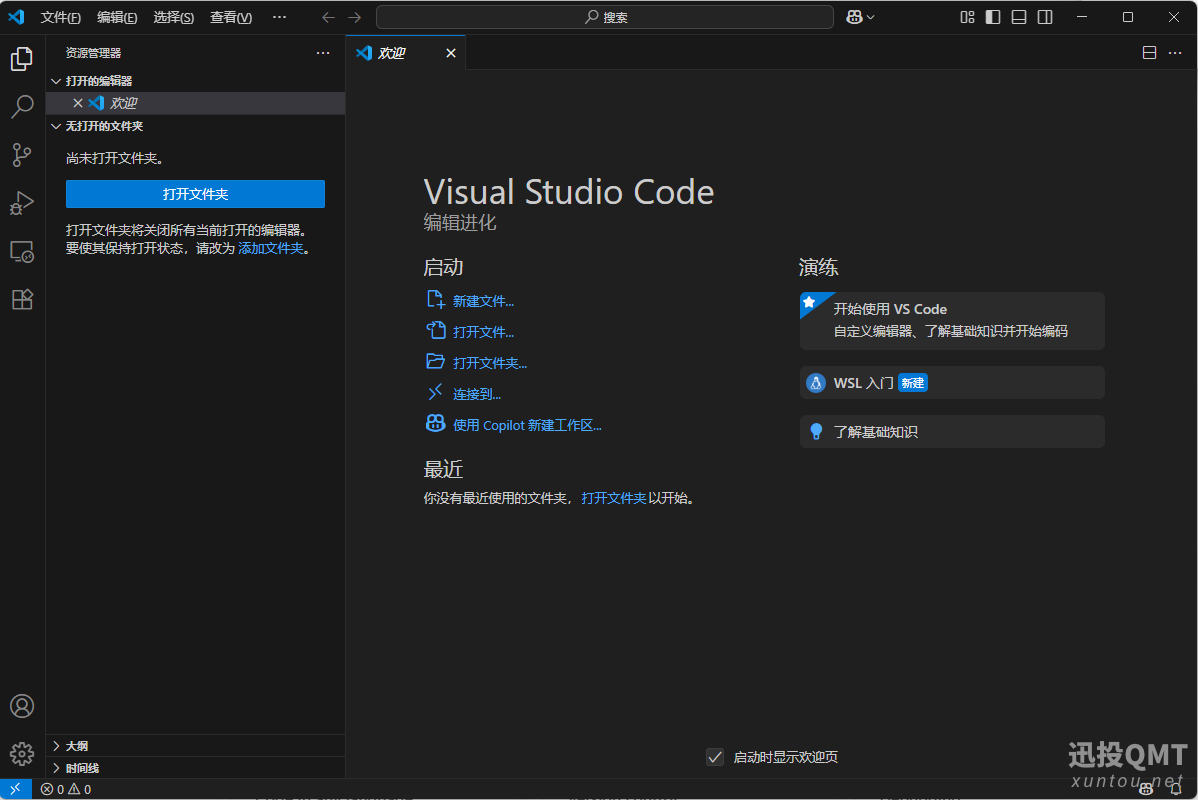The width and height of the screenshot is (1198, 800).
Task: Toggle the bottom panel
Action: pyautogui.click(x=1019, y=17)
